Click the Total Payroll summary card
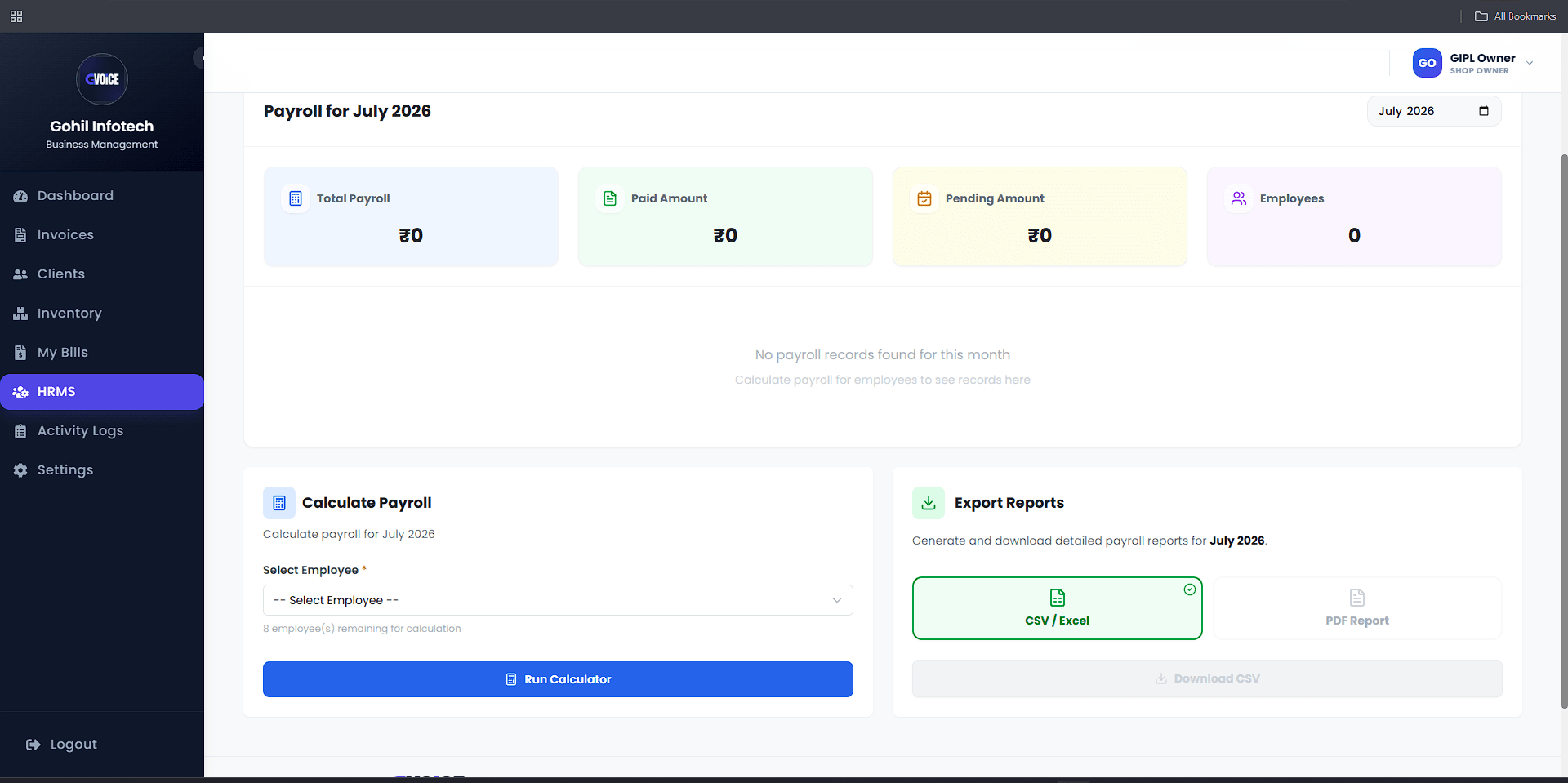The width and height of the screenshot is (1568, 783). coord(411,217)
